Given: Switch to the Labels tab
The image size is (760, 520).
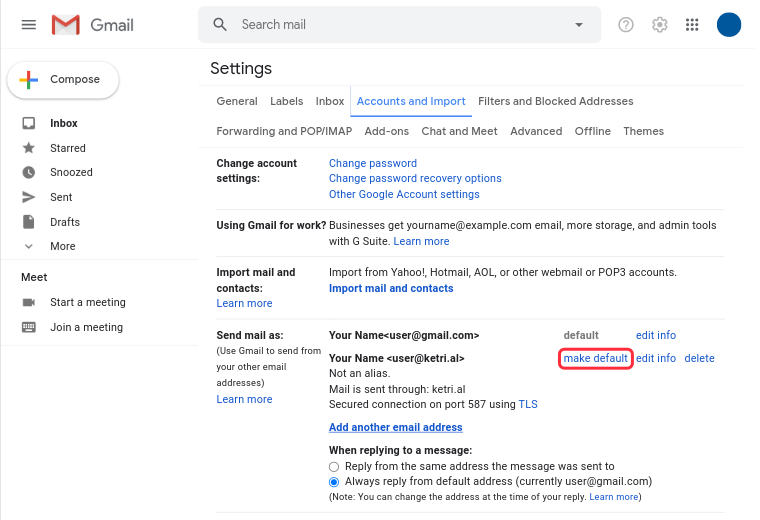Looking at the screenshot, I should (286, 101).
